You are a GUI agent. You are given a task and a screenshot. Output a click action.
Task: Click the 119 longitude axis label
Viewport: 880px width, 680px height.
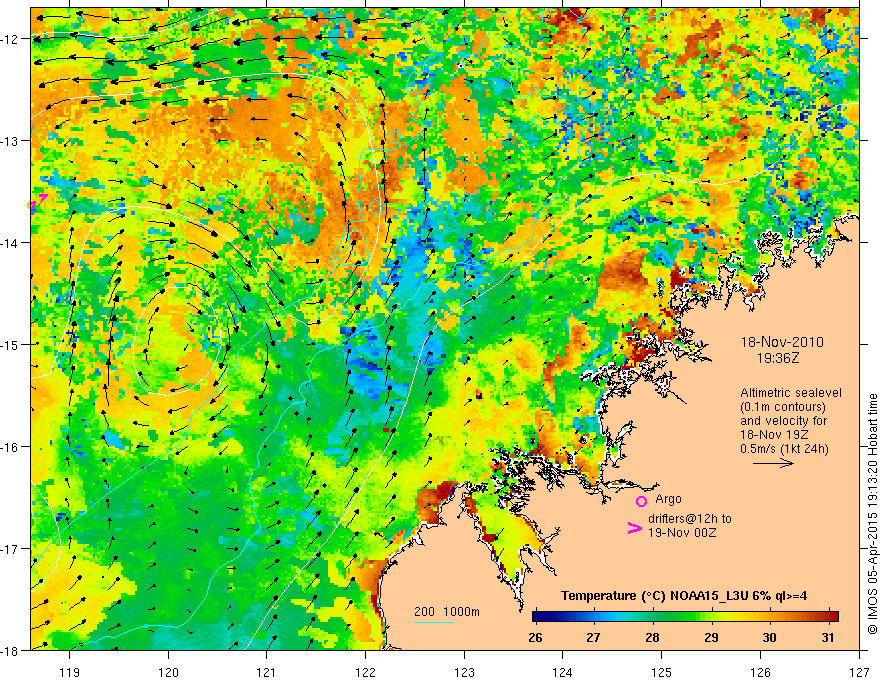pos(70,672)
